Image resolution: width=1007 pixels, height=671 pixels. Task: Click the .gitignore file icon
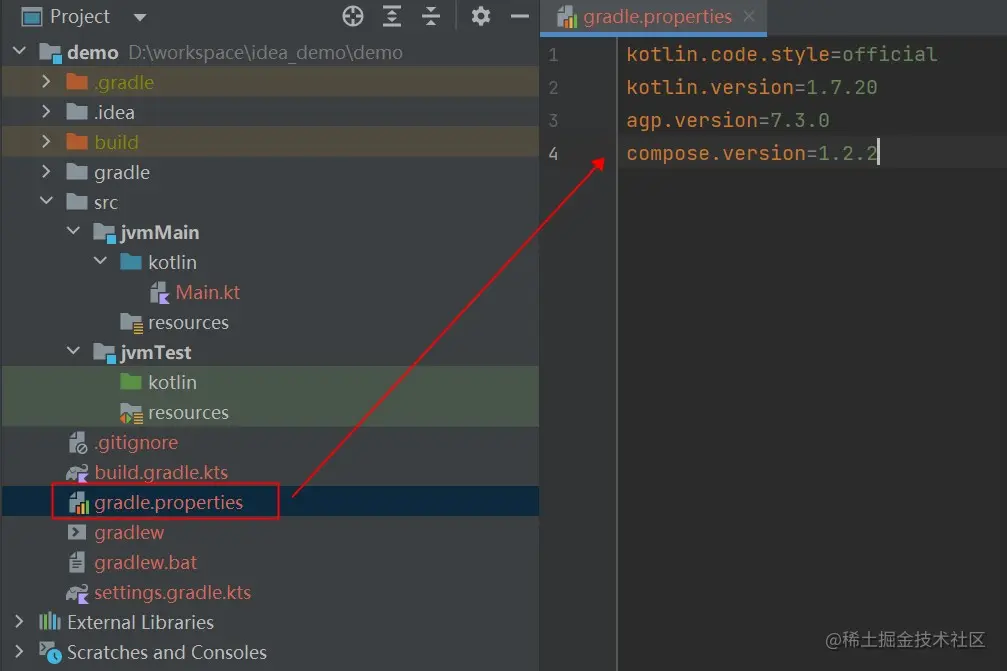click(x=78, y=443)
